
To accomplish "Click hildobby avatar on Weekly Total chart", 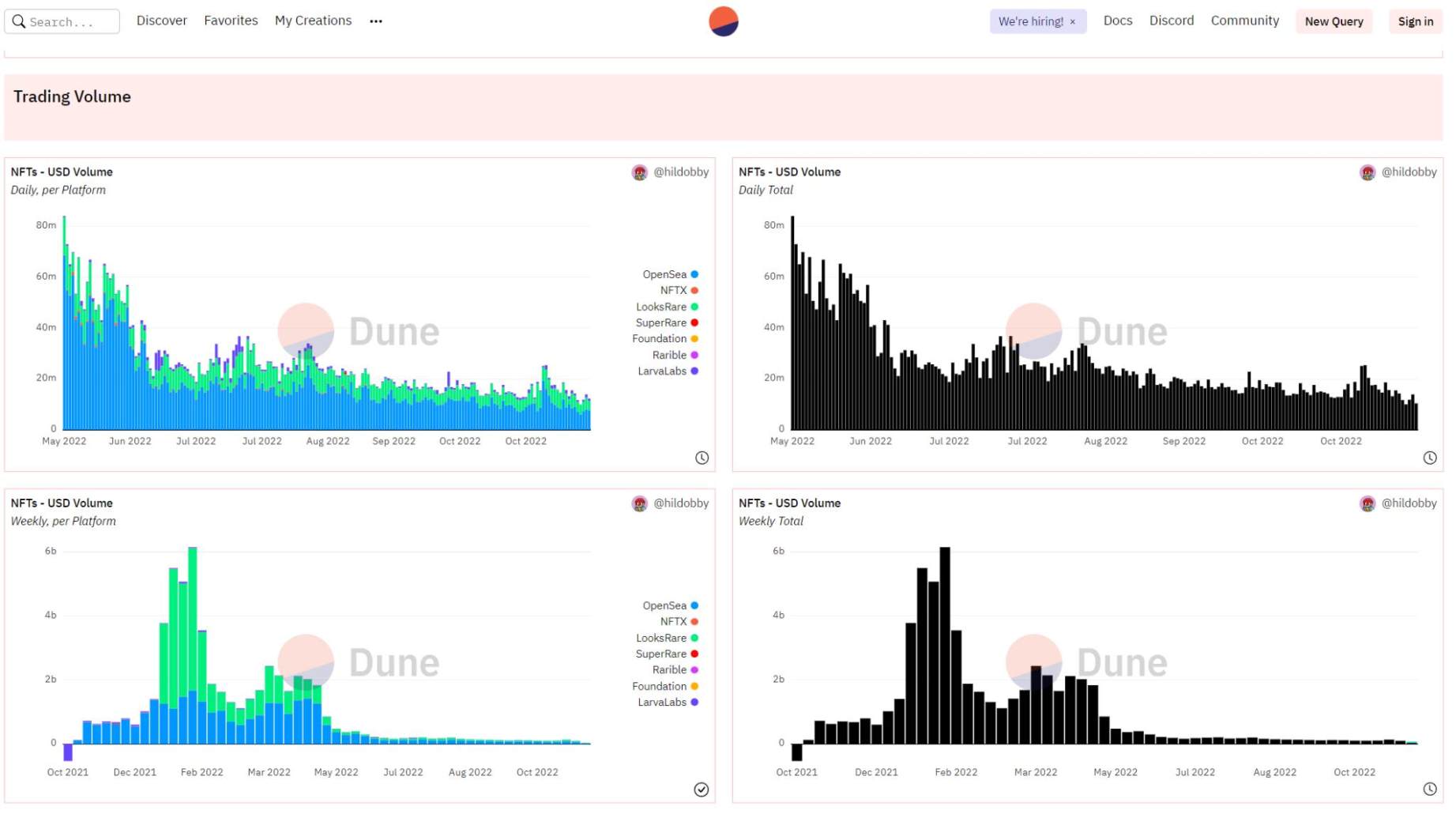I will pos(1368,503).
